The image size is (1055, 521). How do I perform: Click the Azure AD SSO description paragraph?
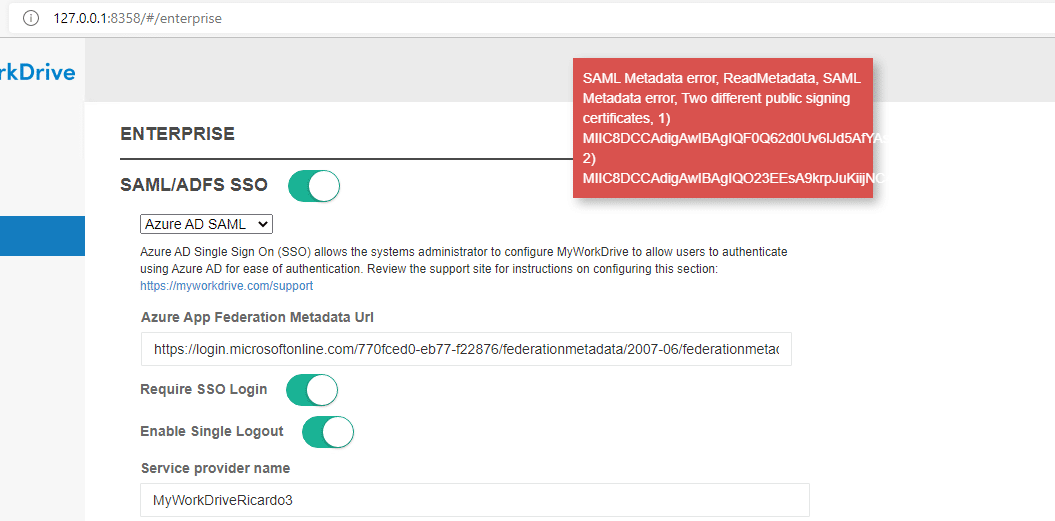[464, 260]
